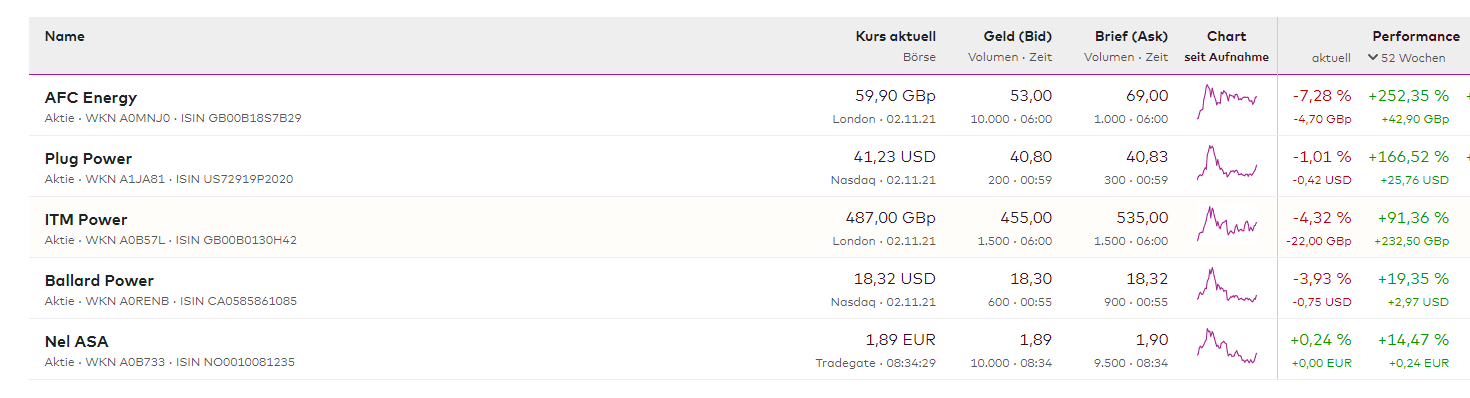Expand the 52 Wochen performance dropdown
The height and width of the screenshot is (398, 1470).
(1407, 58)
